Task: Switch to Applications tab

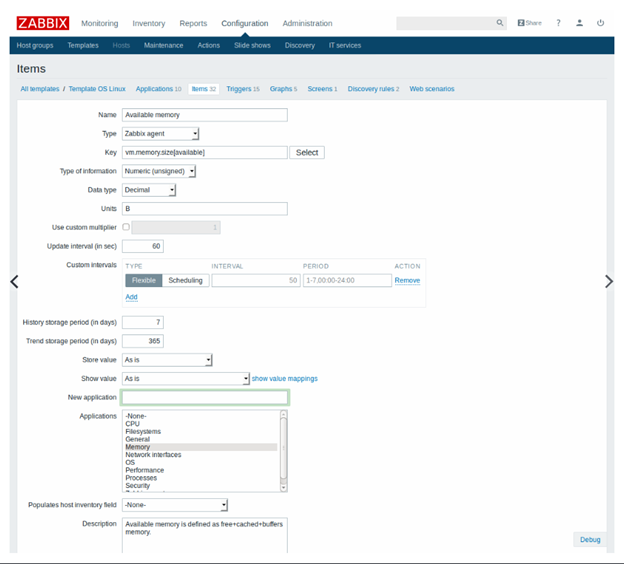Action: point(158,89)
